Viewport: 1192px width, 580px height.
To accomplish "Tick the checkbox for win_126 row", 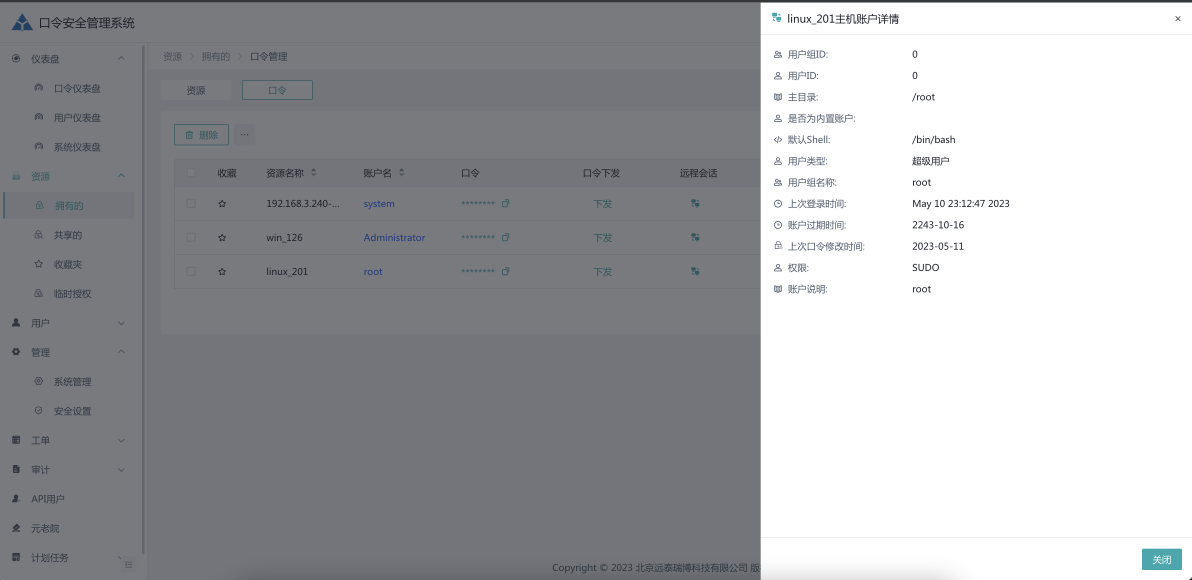I will point(191,238).
